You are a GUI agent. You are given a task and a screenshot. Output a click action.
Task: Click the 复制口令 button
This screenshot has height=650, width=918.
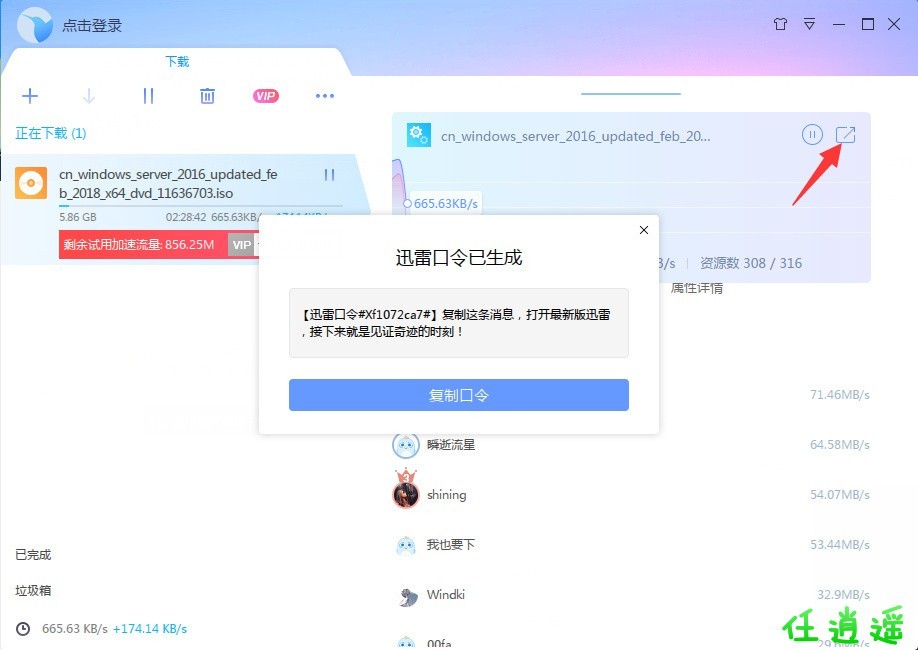click(458, 395)
